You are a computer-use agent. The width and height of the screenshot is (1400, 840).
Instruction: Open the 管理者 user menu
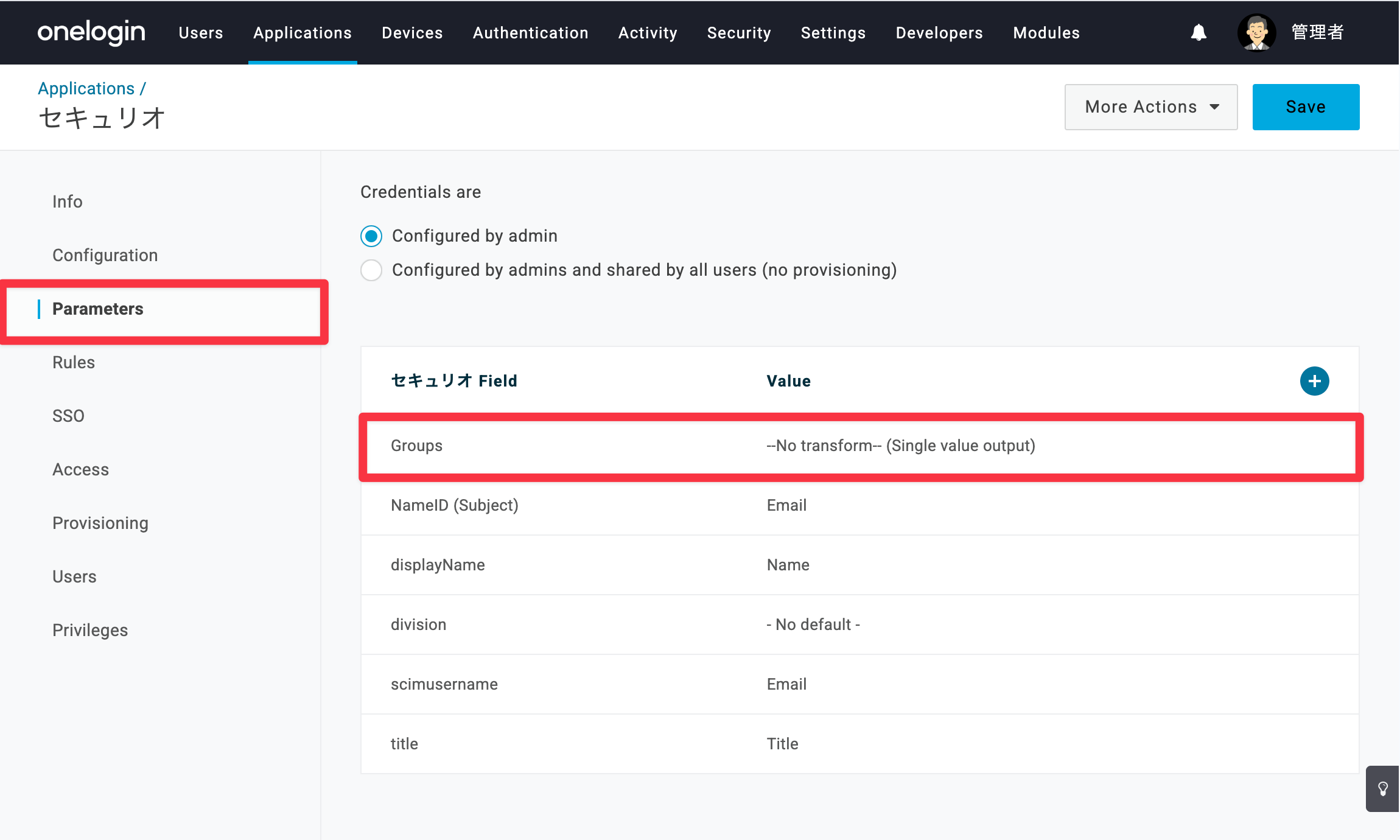coord(1317,32)
